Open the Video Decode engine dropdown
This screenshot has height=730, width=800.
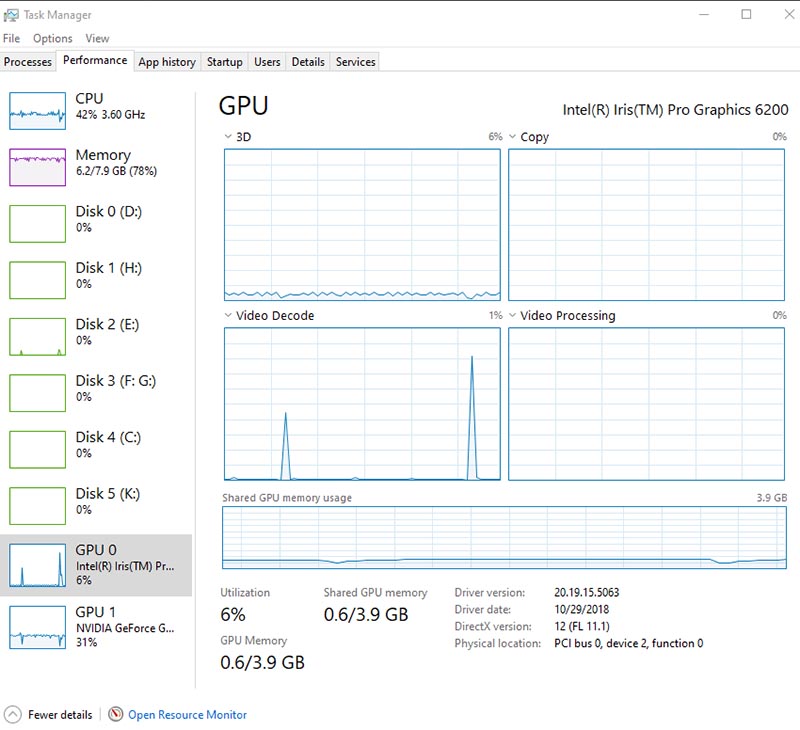228,316
